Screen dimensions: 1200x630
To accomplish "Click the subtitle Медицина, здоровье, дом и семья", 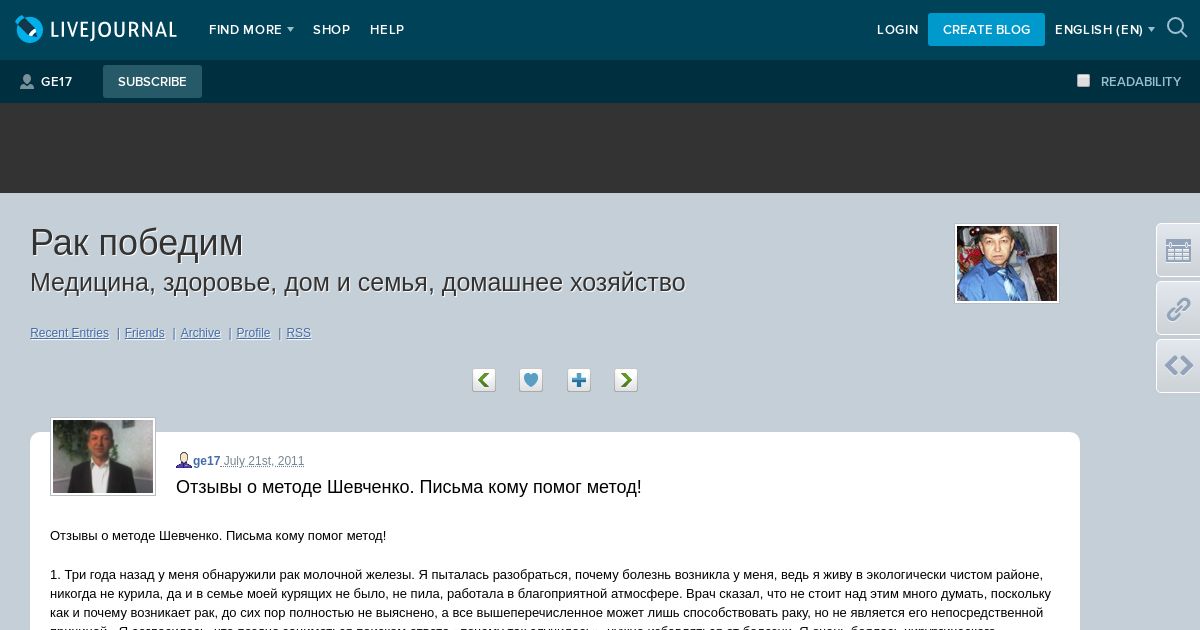I will pyautogui.click(x=357, y=282).
